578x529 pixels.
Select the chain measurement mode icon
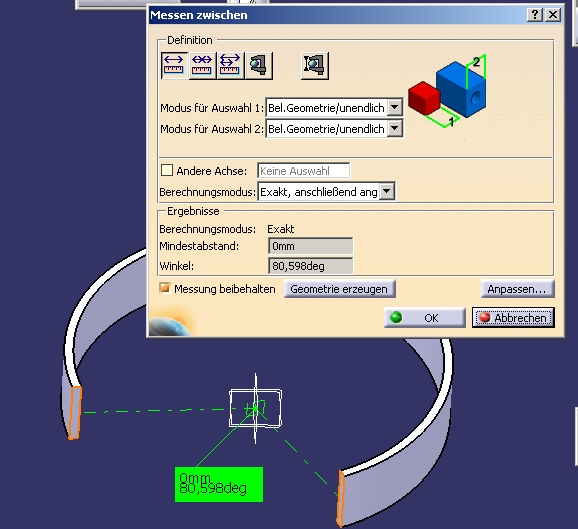click(x=202, y=65)
